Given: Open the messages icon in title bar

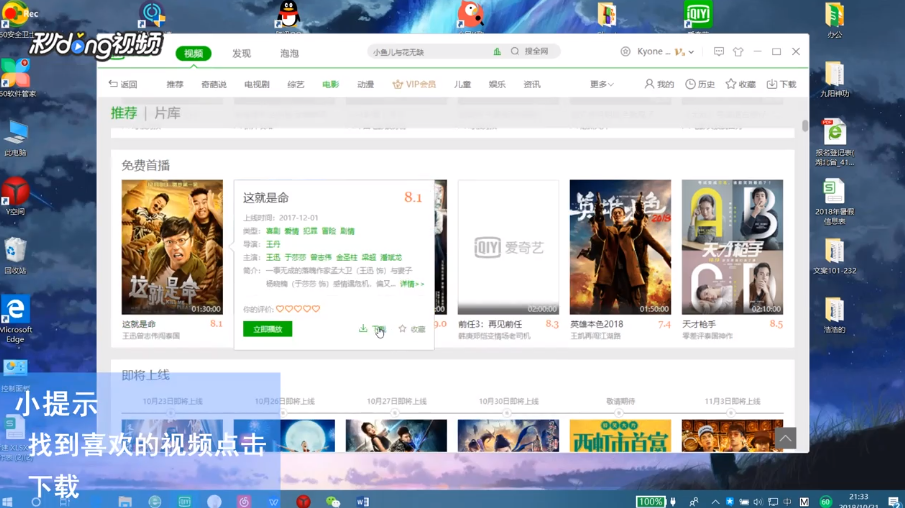Looking at the screenshot, I should (x=719, y=51).
